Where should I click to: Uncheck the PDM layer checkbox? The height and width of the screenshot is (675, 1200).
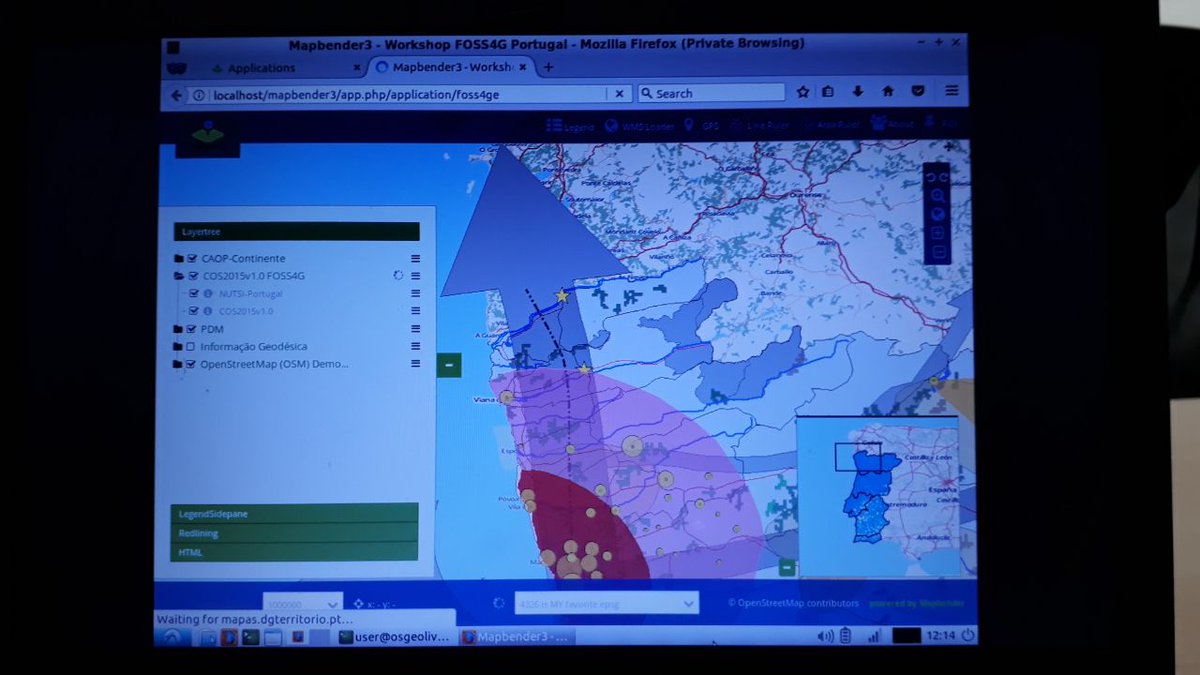coord(192,328)
